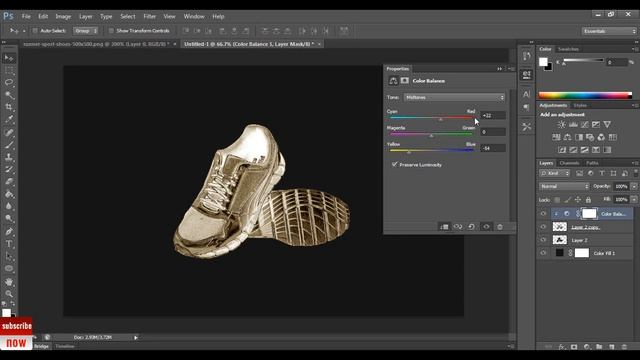Open the Window menu
The image size is (640, 360).
coord(193,16)
